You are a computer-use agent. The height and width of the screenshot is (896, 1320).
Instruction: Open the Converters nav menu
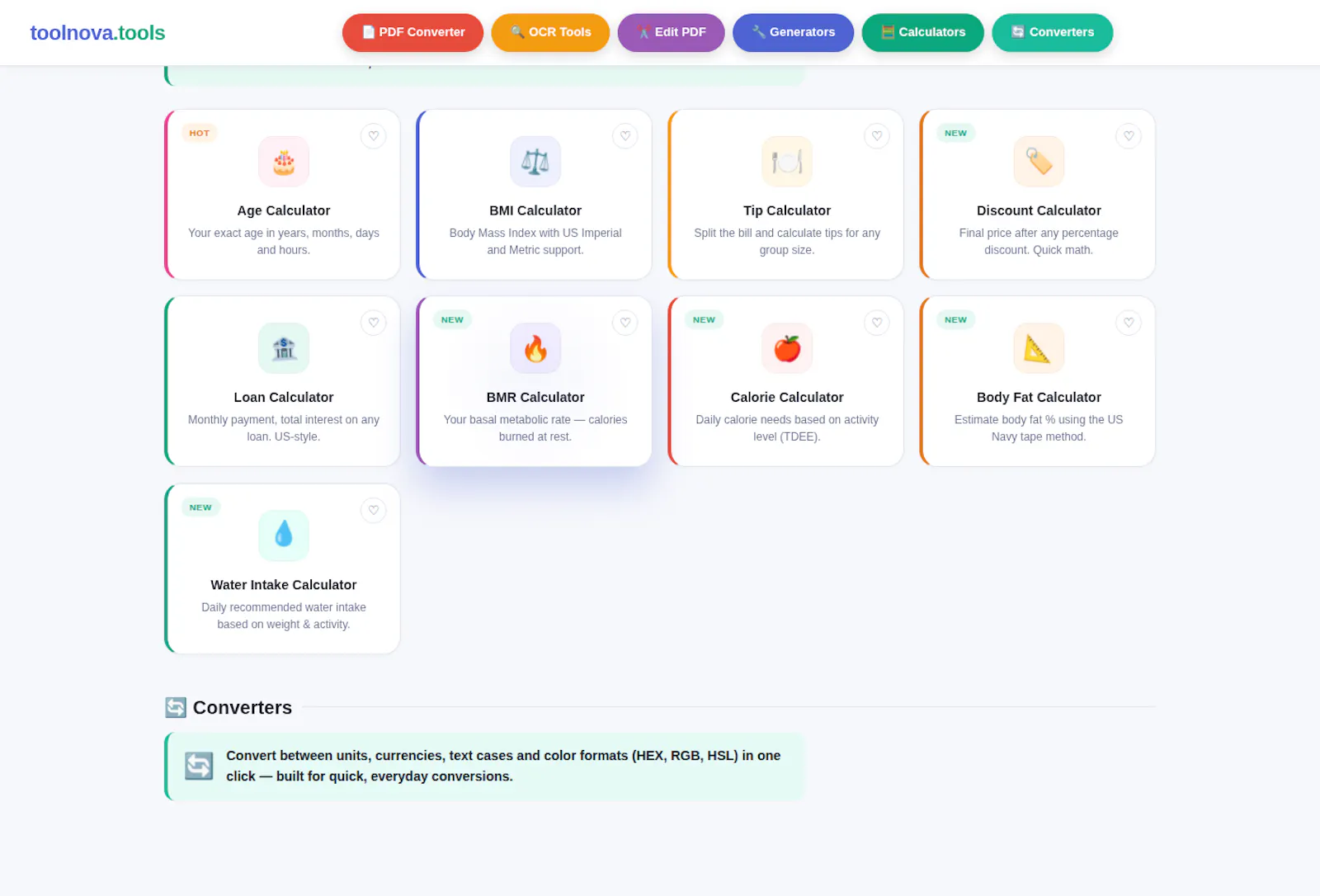[1052, 32]
